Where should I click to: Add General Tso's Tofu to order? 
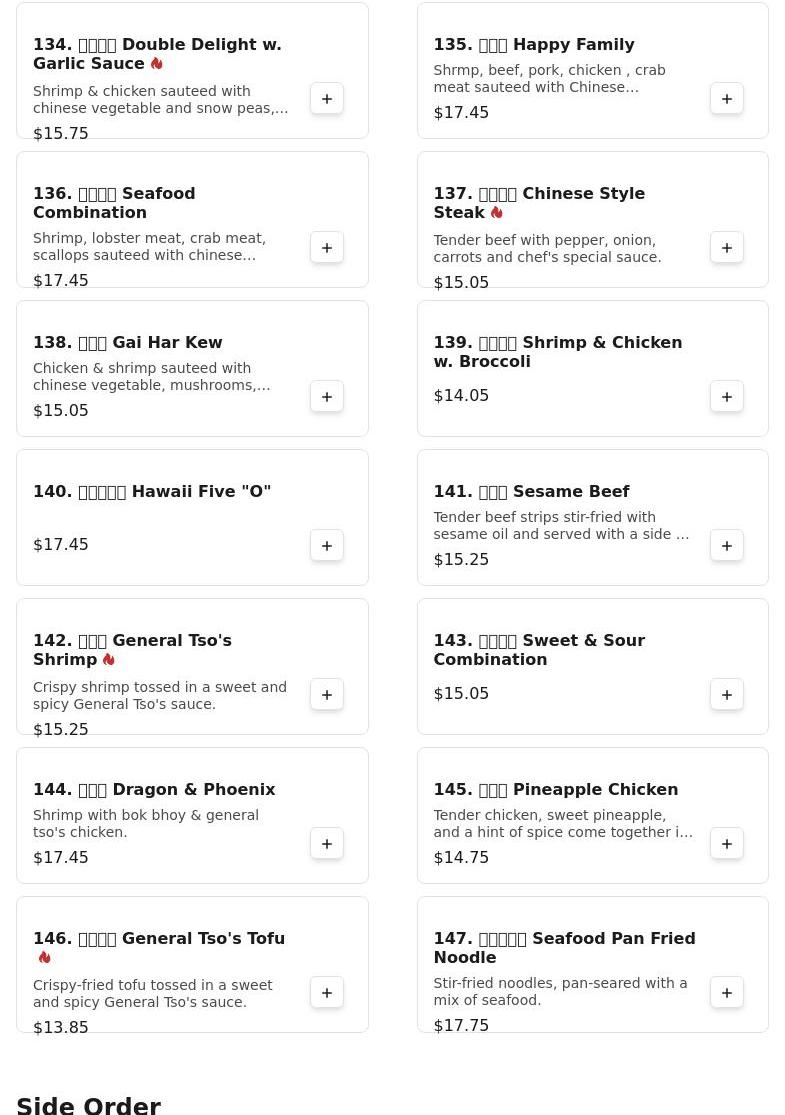tap(327, 993)
